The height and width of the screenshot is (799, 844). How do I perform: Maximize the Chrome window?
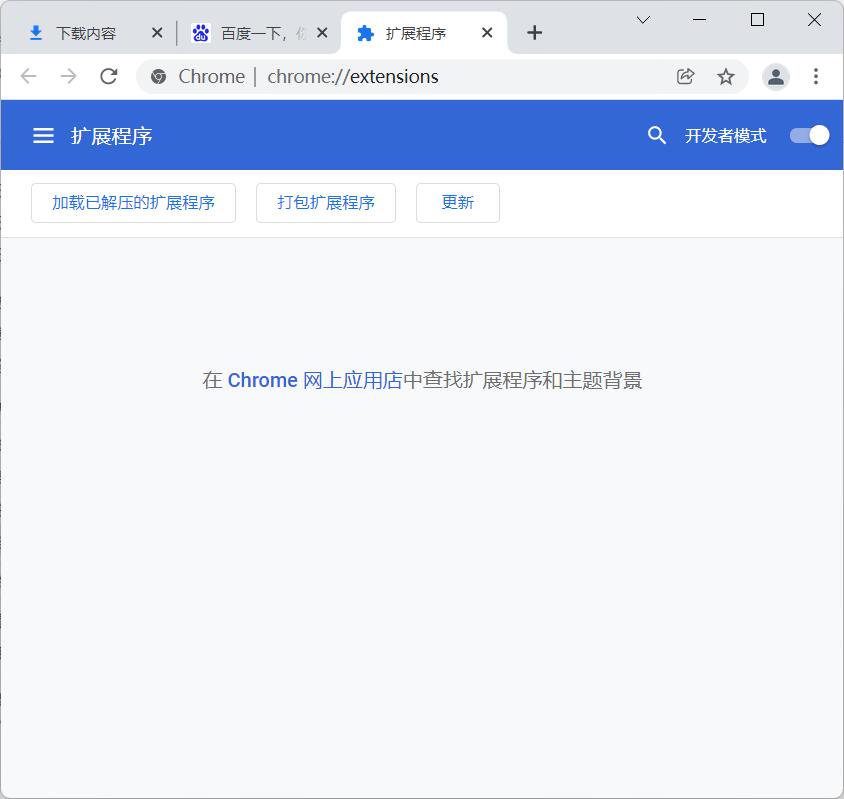(757, 20)
